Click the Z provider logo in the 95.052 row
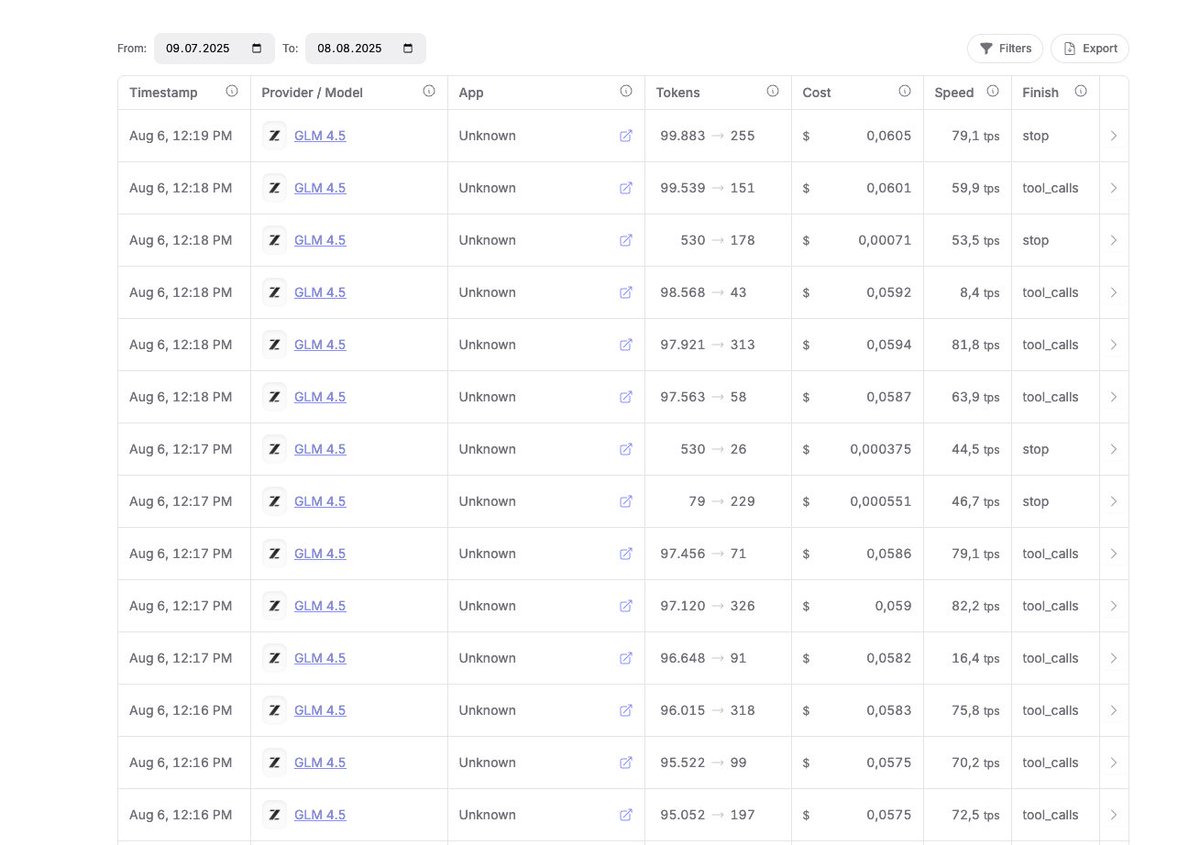Screen dimensions: 1200x845 click(275, 814)
